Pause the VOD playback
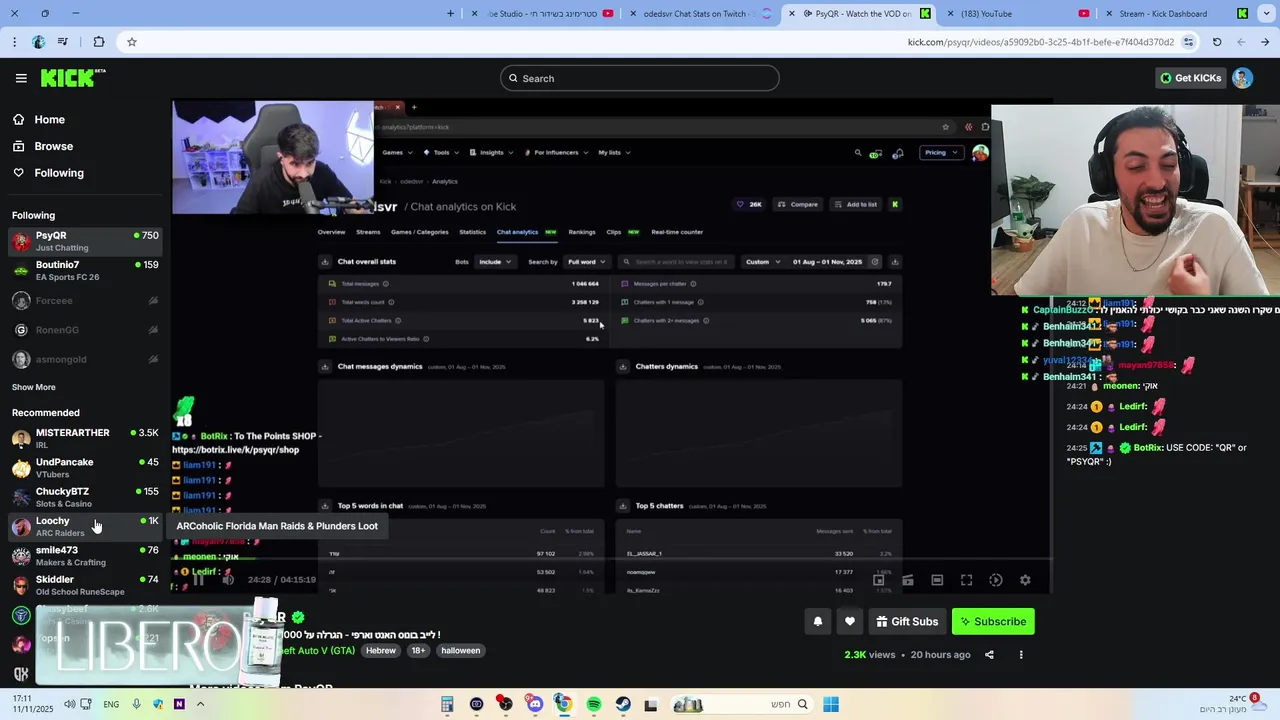 point(198,580)
